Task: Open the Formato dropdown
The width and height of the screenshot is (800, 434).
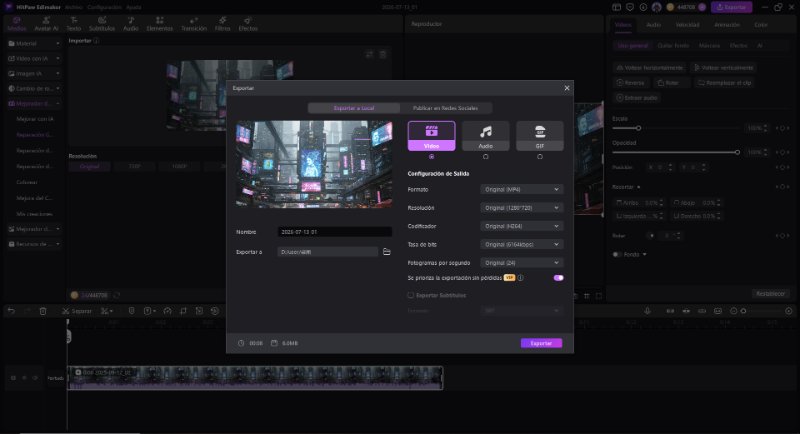Action: point(521,189)
